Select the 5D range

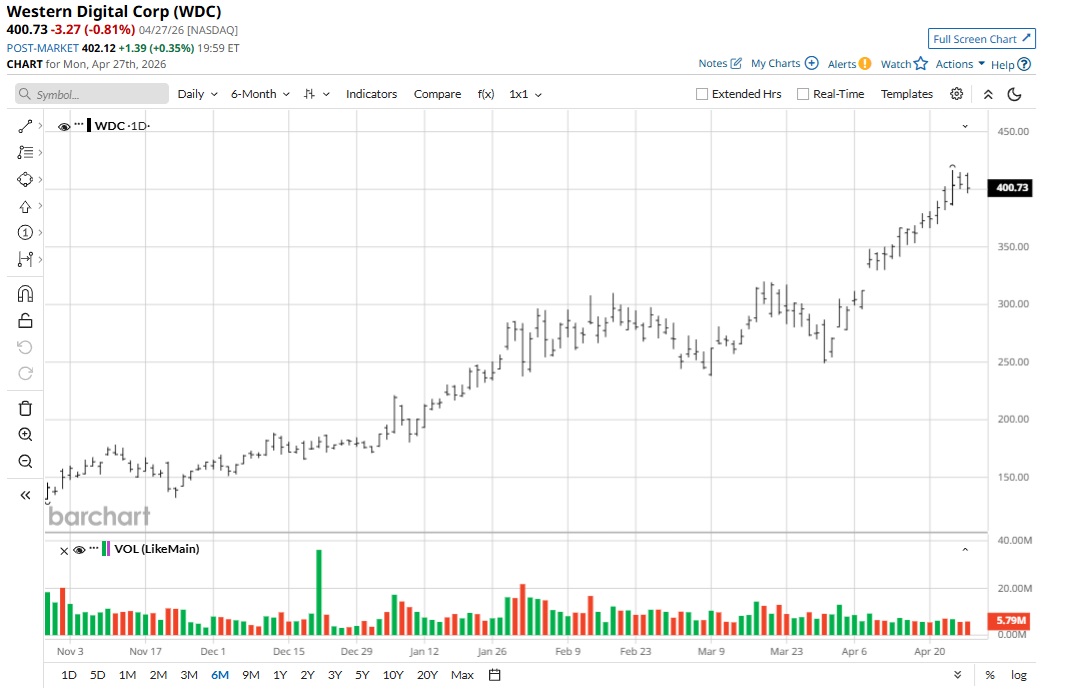(x=98, y=675)
